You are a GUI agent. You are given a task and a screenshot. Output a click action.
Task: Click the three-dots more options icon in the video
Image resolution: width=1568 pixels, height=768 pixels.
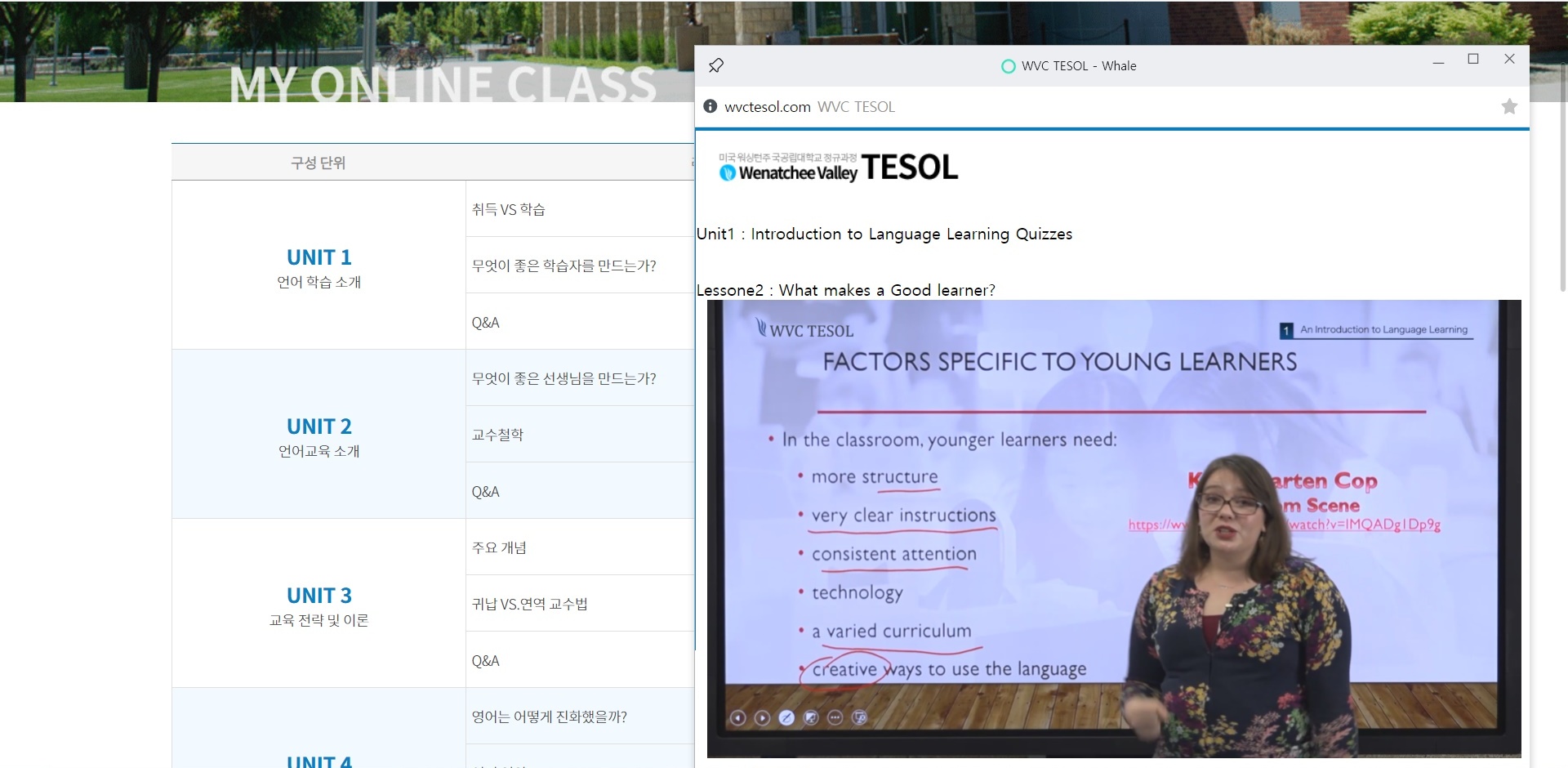(835, 717)
